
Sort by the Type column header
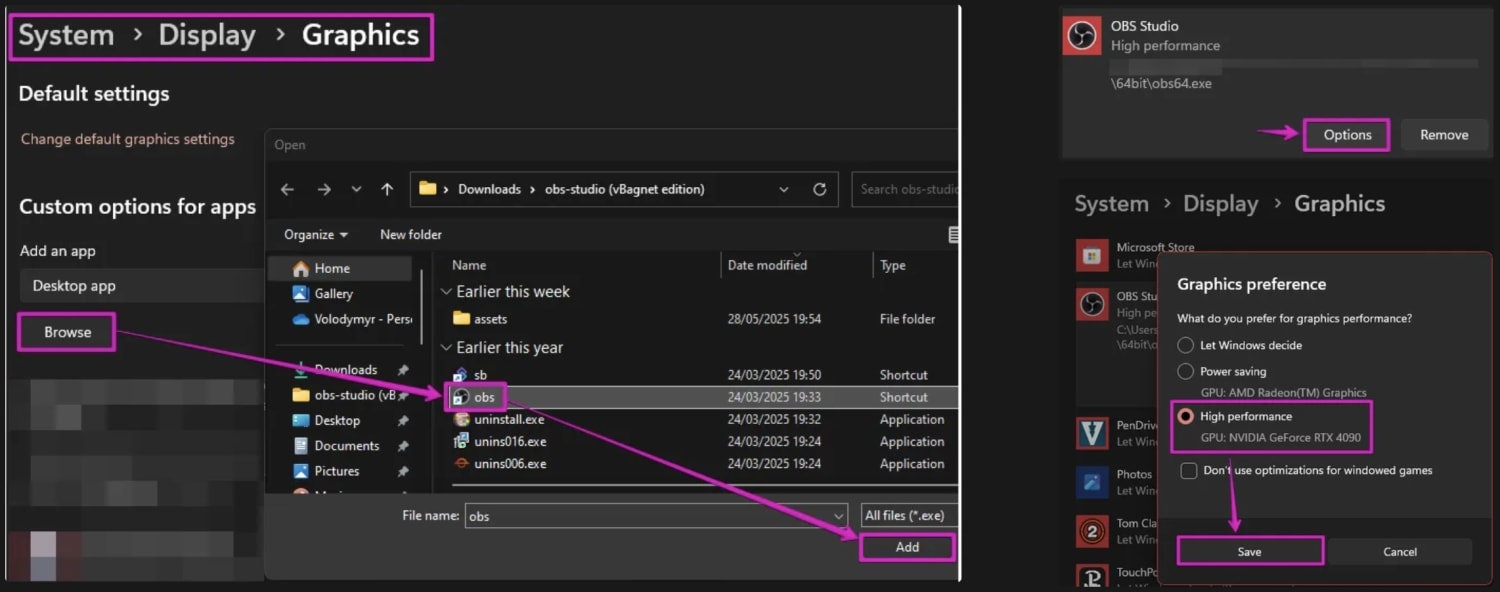[x=893, y=265]
